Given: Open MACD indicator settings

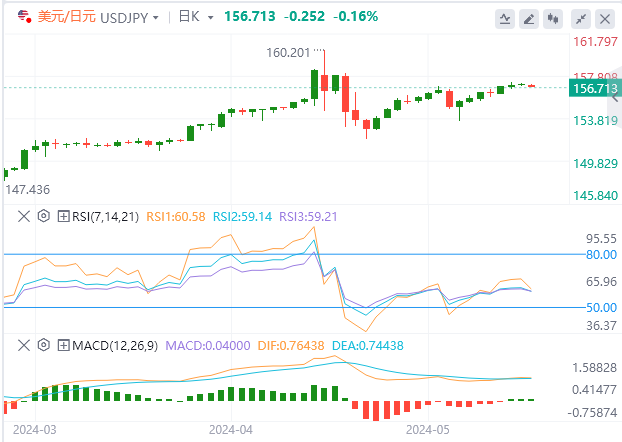Looking at the screenshot, I should coord(43,346).
